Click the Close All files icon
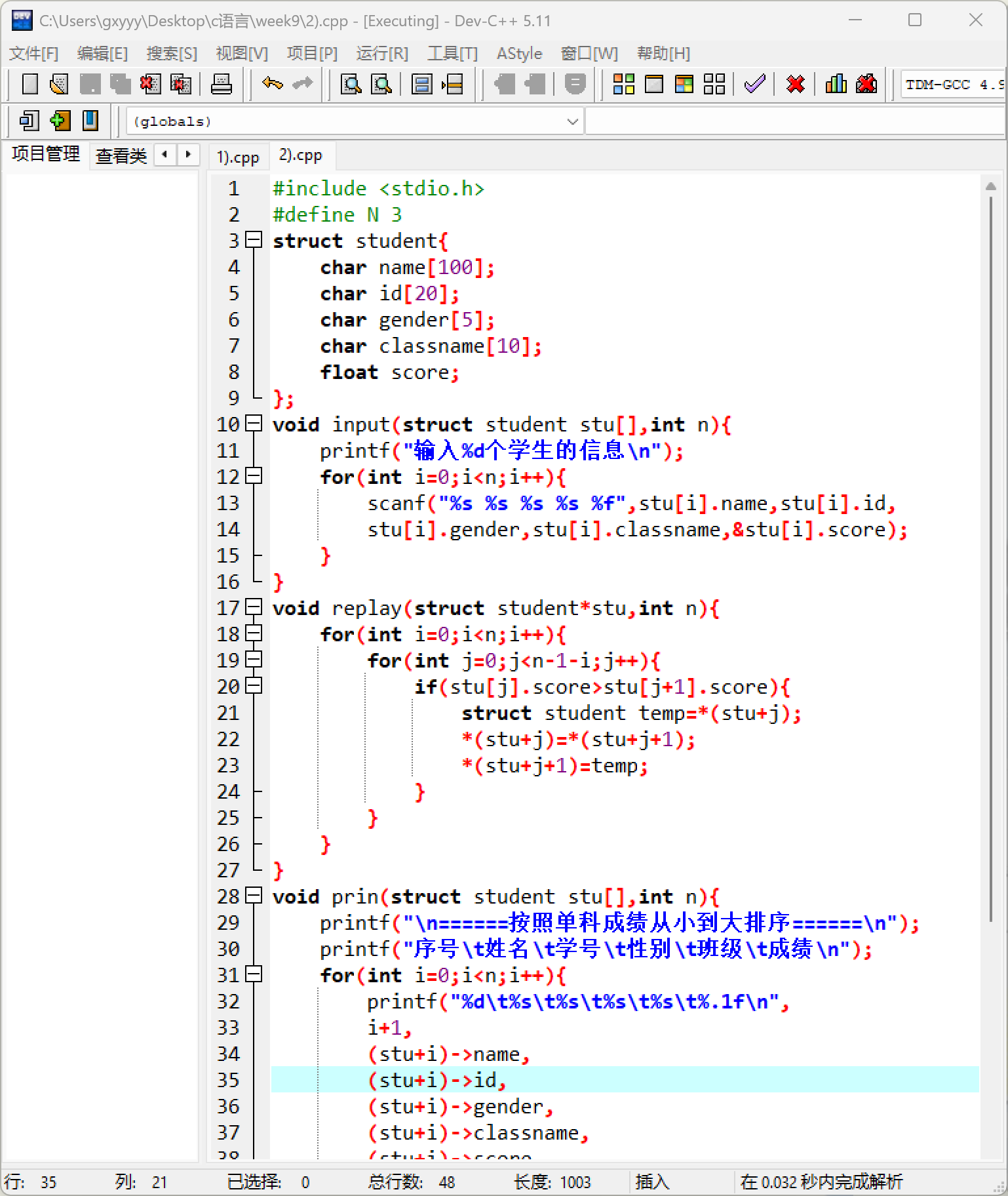The image size is (1008, 1196). coord(180,84)
